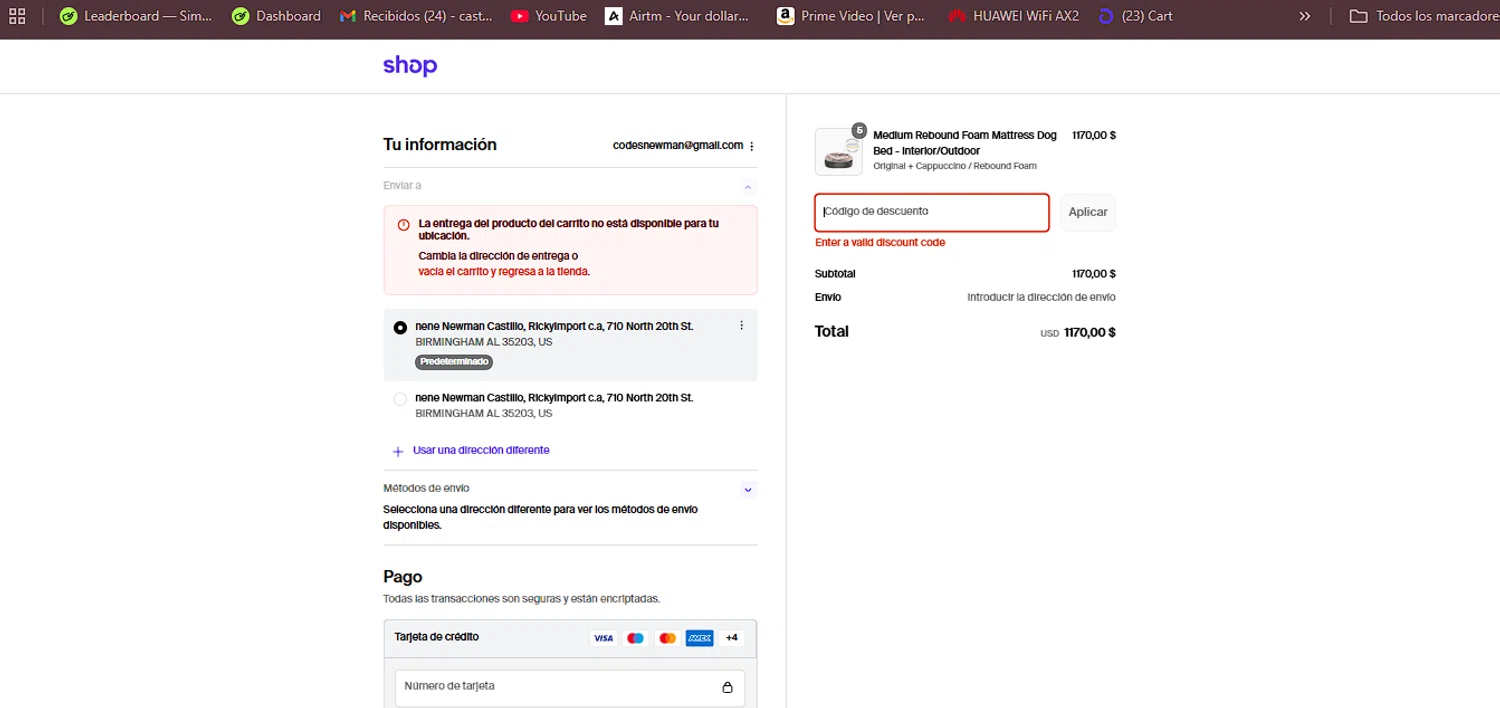Expand the 'Métodos de envío' section

pos(748,490)
